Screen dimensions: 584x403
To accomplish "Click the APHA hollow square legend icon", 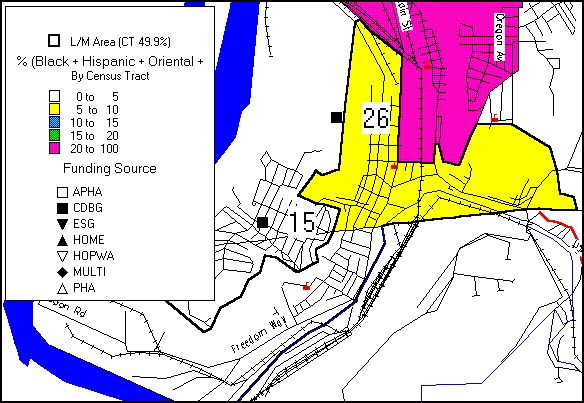I will [62, 192].
